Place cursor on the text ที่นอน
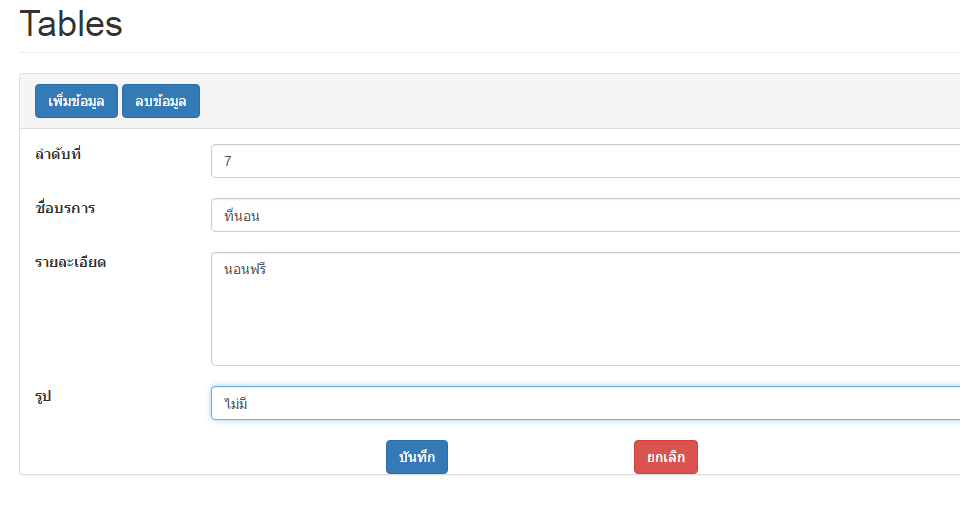 242,215
